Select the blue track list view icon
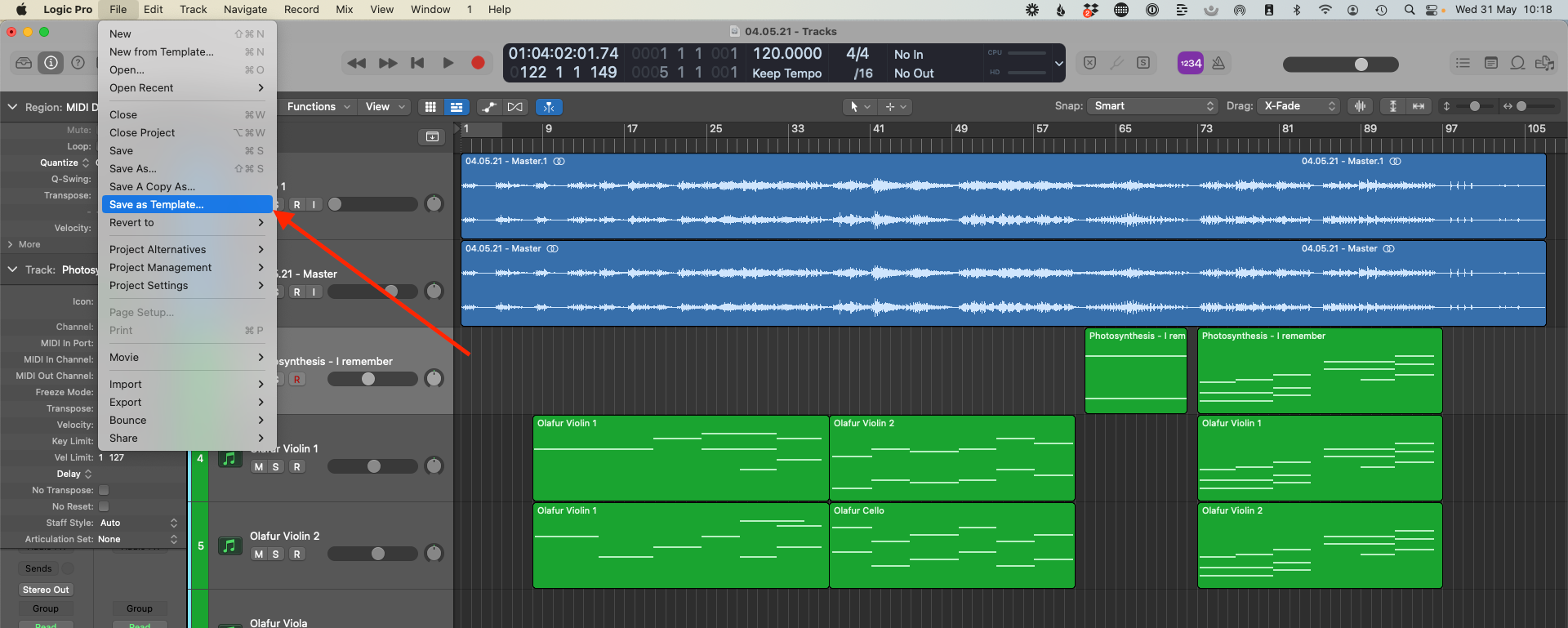The height and width of the screenshot is (628, 1568). tap(457, 107)
